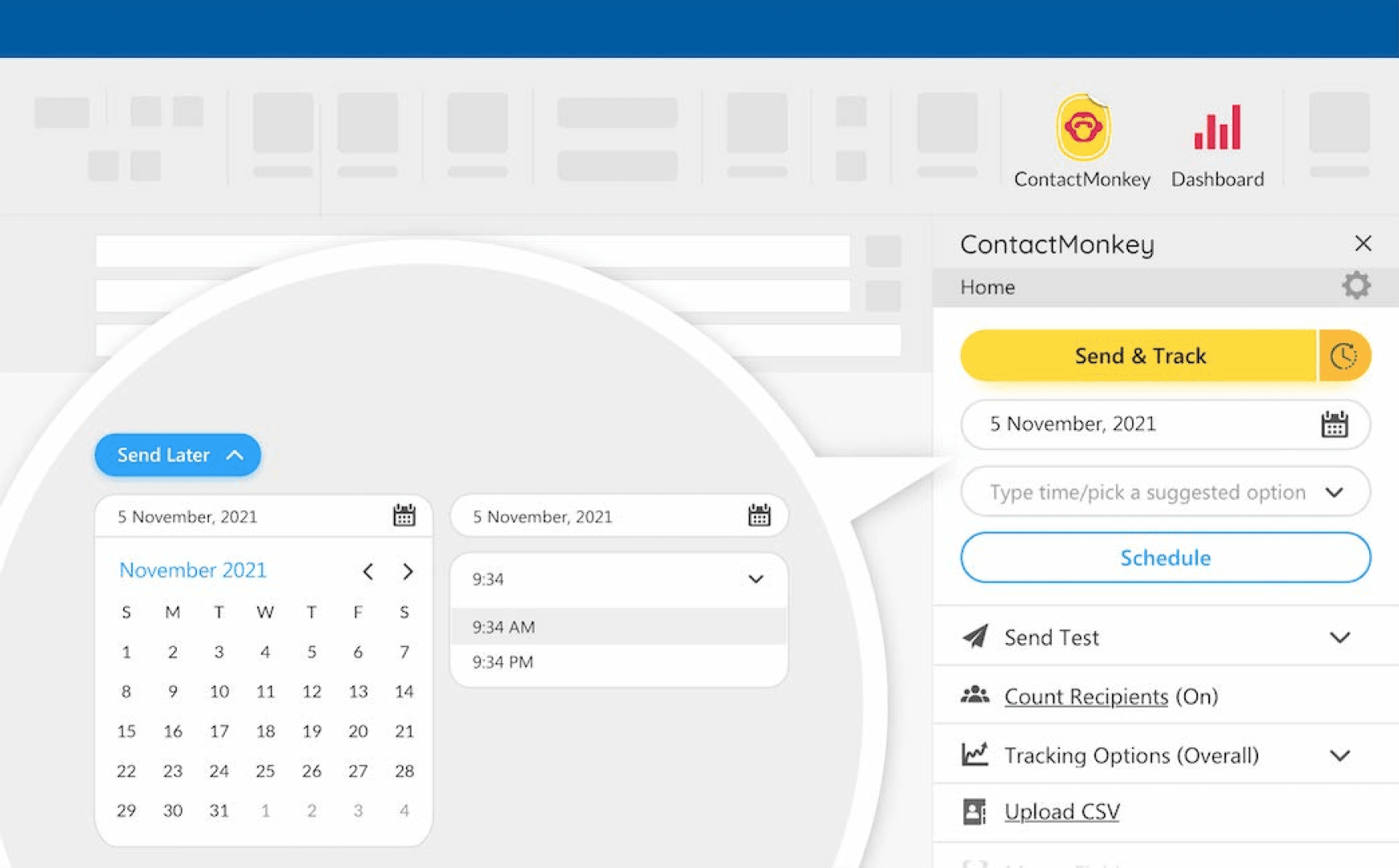Click the side panel date field 5 November, 2021

(1165, 424)
